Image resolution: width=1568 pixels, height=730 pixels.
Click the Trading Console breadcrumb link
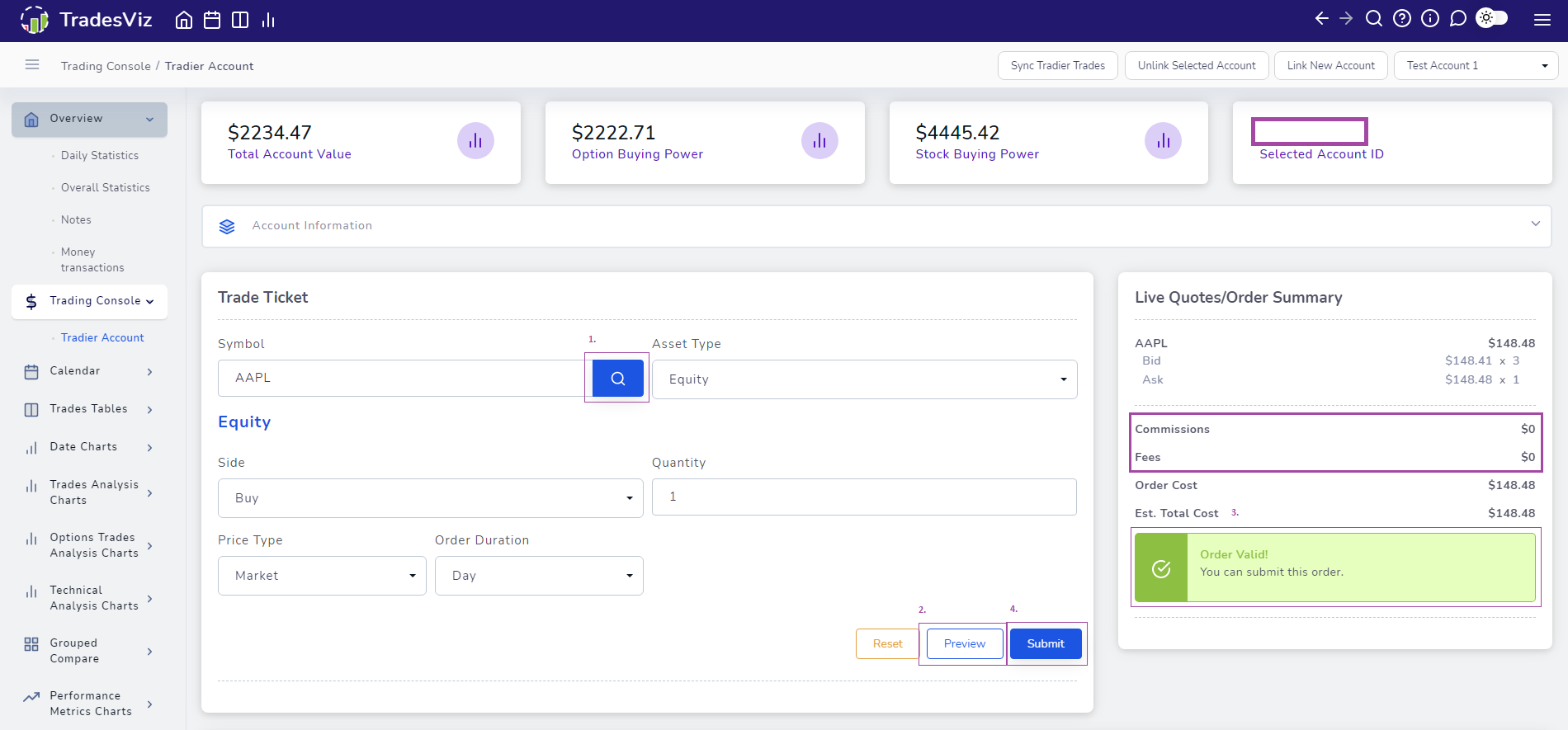[106, 66]
